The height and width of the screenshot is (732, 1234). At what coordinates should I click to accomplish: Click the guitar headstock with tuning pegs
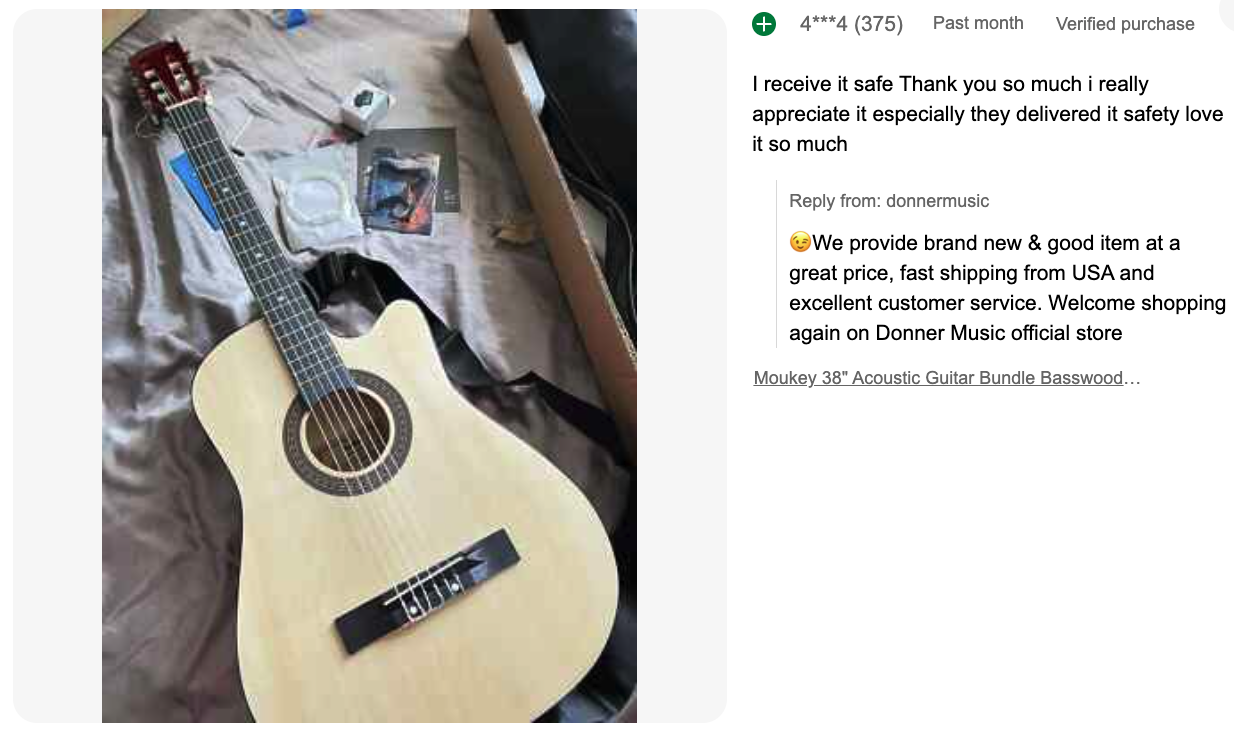159,79
